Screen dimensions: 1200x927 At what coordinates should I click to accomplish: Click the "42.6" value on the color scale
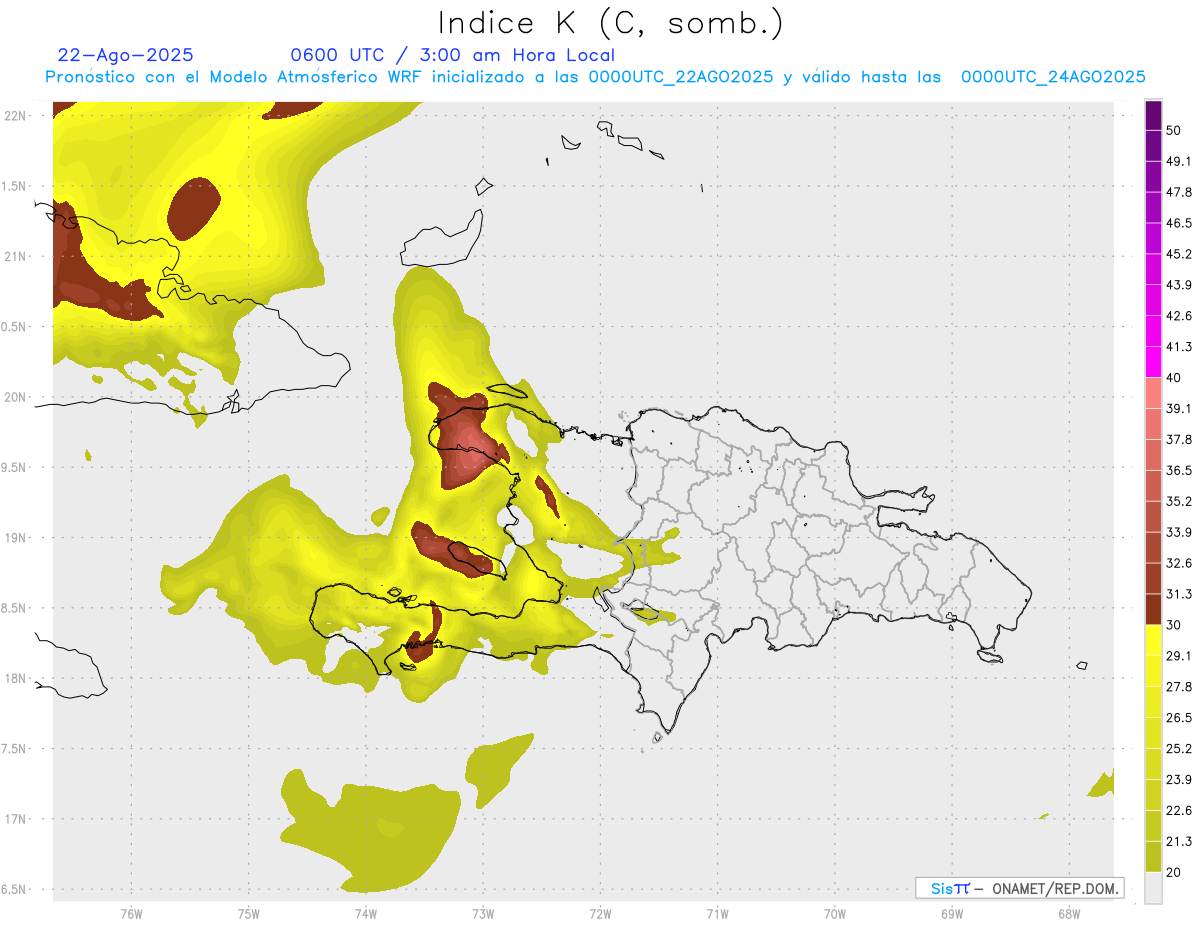tap(1179, 316)
